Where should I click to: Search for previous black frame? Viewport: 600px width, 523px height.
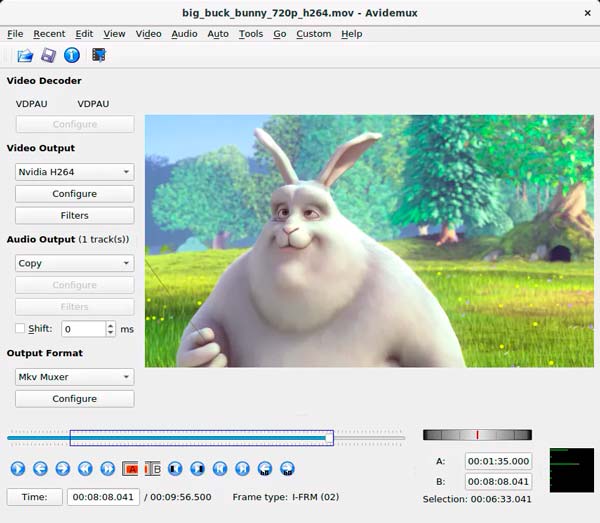[175, 469]
